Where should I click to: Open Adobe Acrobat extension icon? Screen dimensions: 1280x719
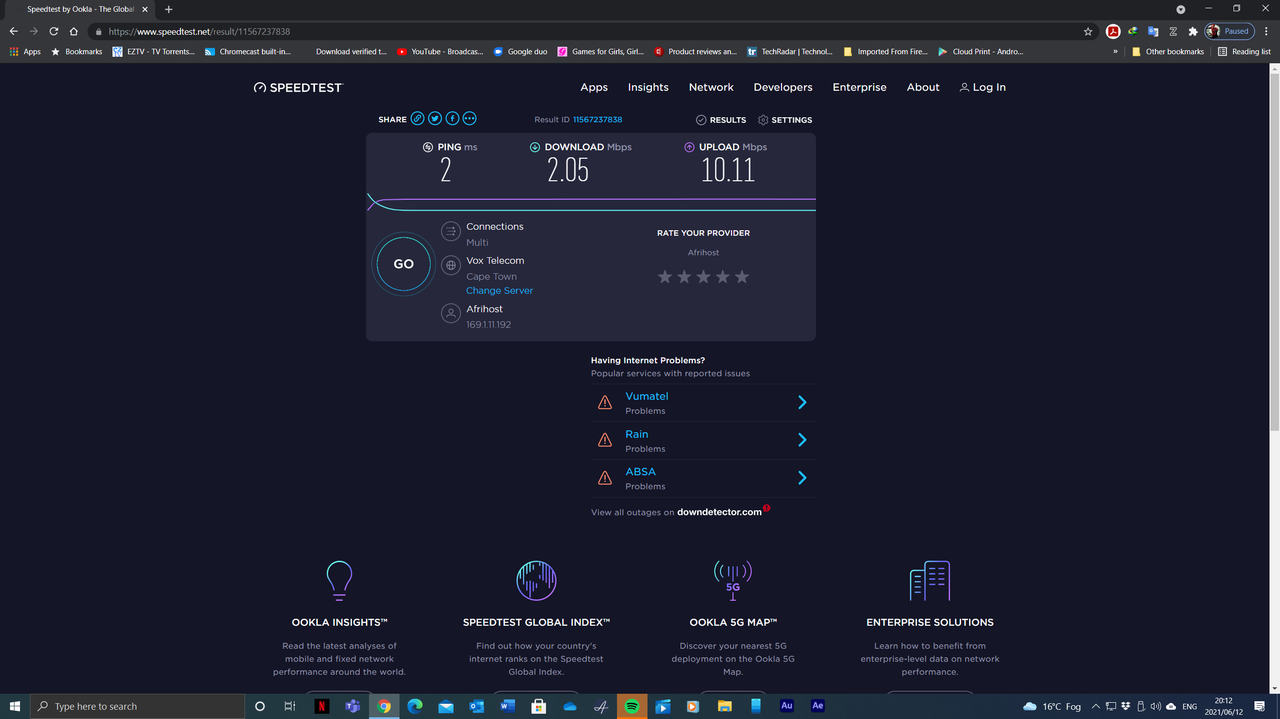pos(1113,31)
